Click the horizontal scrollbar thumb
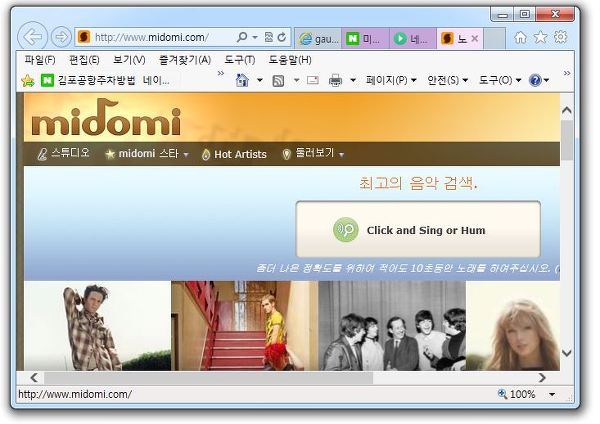 click(x=209, y=378)
